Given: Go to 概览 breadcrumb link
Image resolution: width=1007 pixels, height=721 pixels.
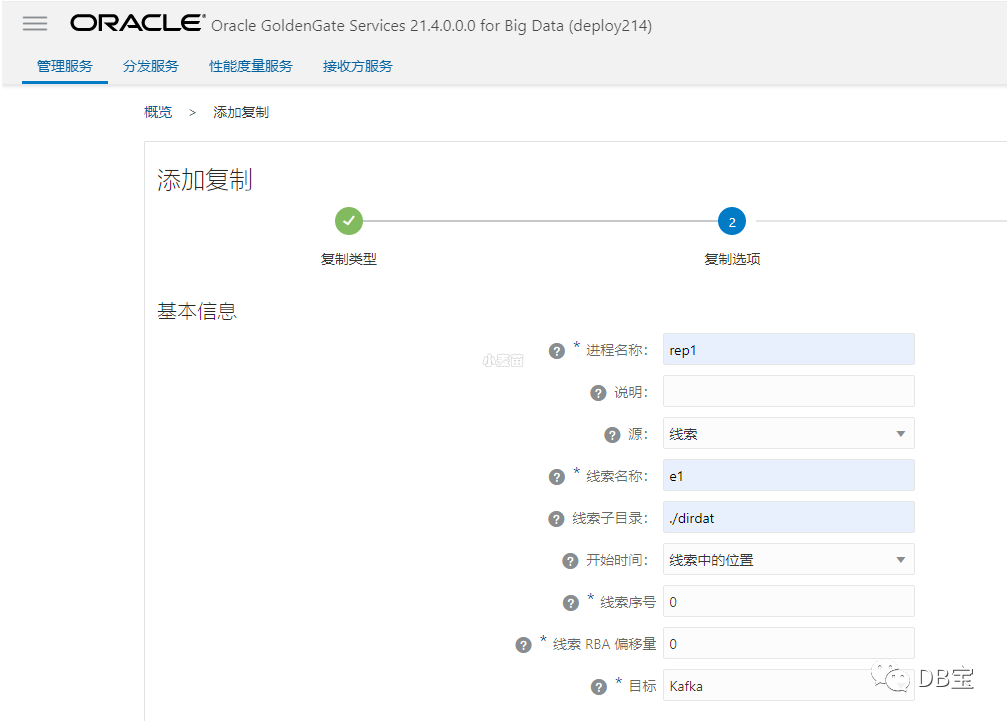Looking at the screenshot, I should point(158,112).
